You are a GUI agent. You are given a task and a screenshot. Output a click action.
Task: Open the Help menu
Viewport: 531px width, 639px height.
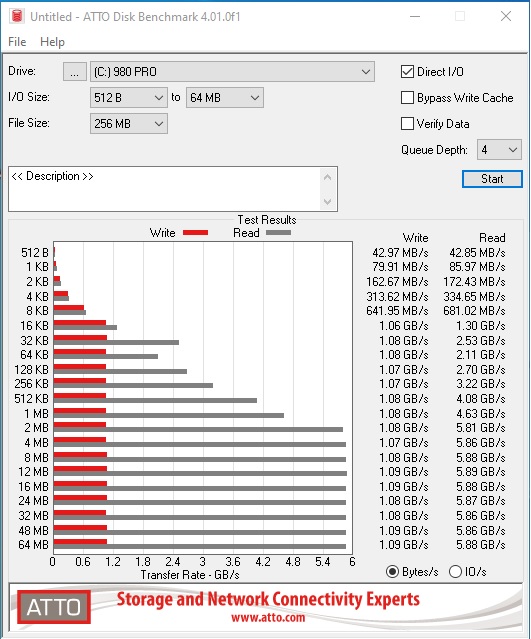pos(52,42)
